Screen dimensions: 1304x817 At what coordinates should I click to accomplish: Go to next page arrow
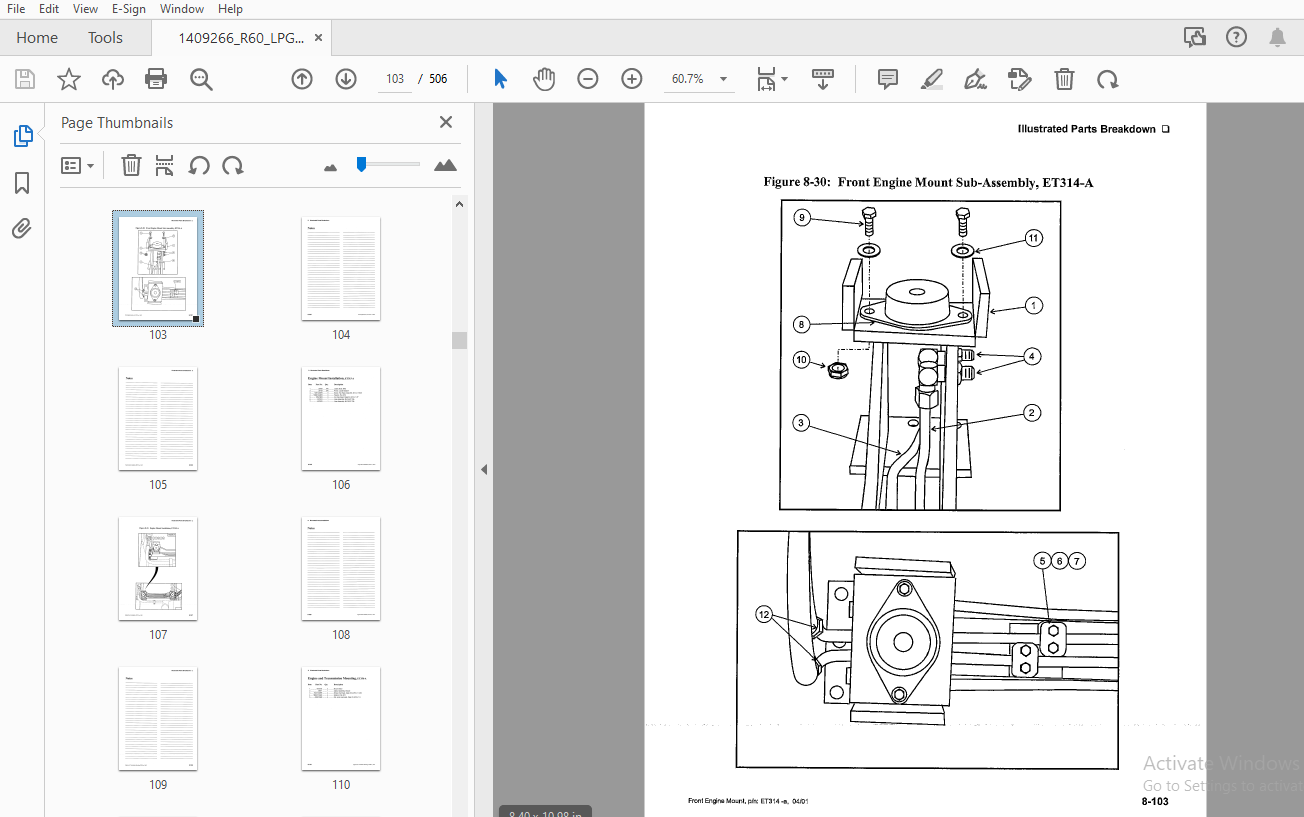coord(346,79)
